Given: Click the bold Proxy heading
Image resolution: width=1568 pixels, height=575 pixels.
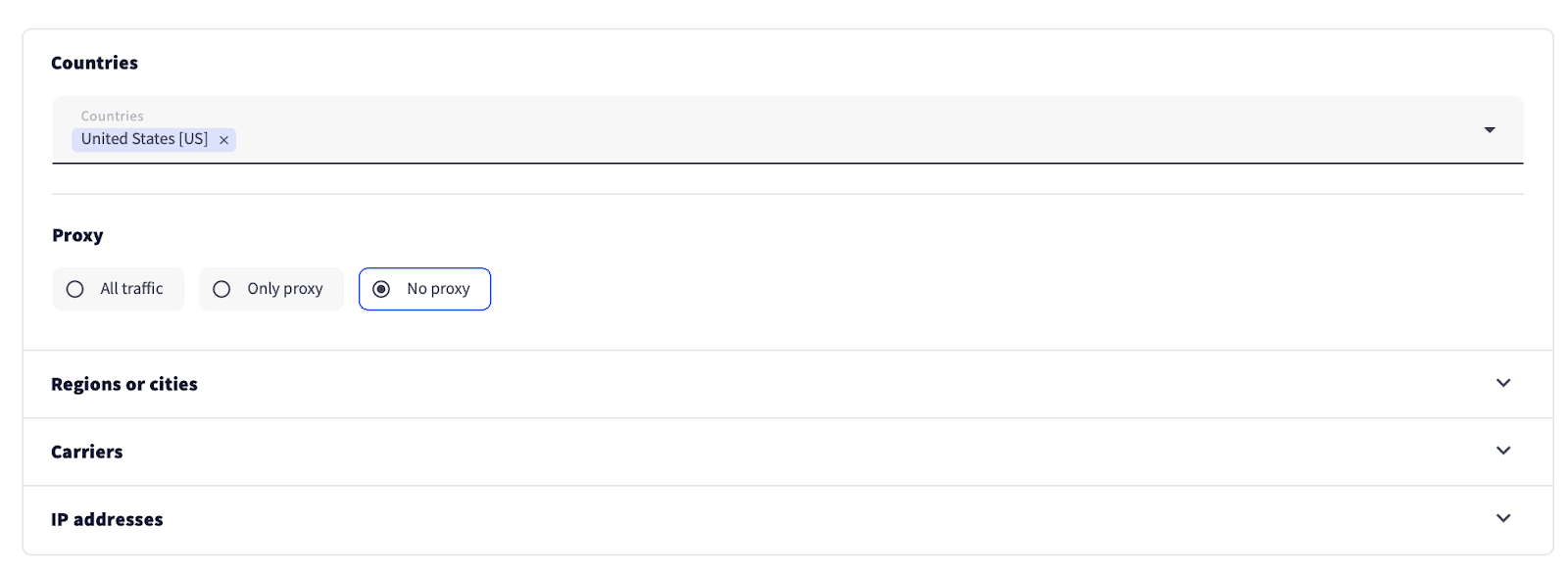Looking at the screenshot, I should (x=77, y=235).
